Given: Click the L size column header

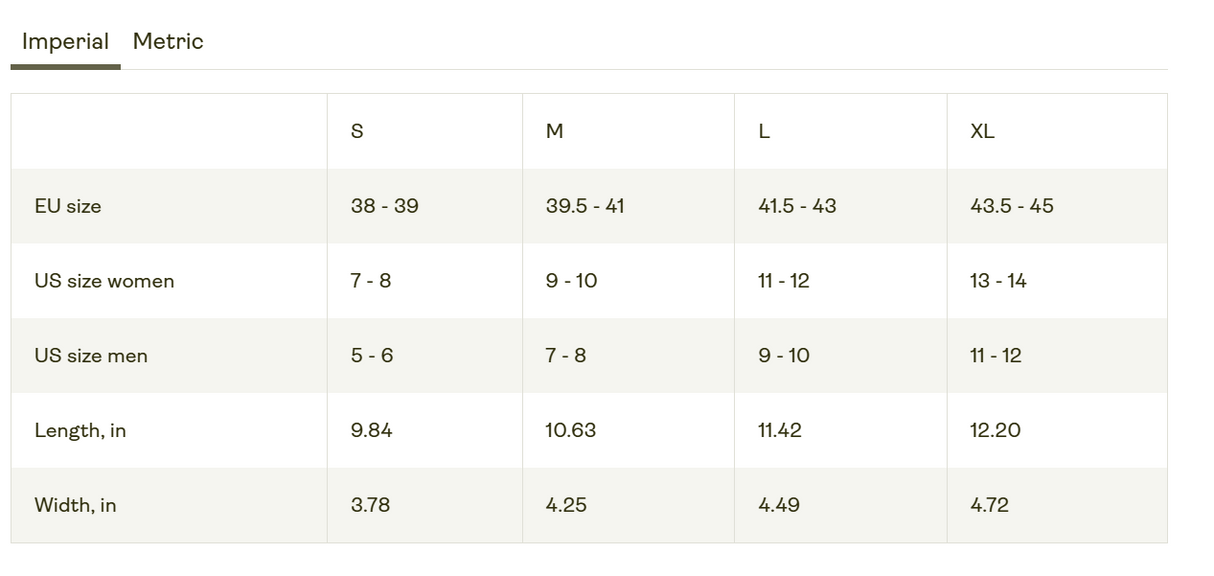Looking at the screenshot, I should click(x=764, y=131).
